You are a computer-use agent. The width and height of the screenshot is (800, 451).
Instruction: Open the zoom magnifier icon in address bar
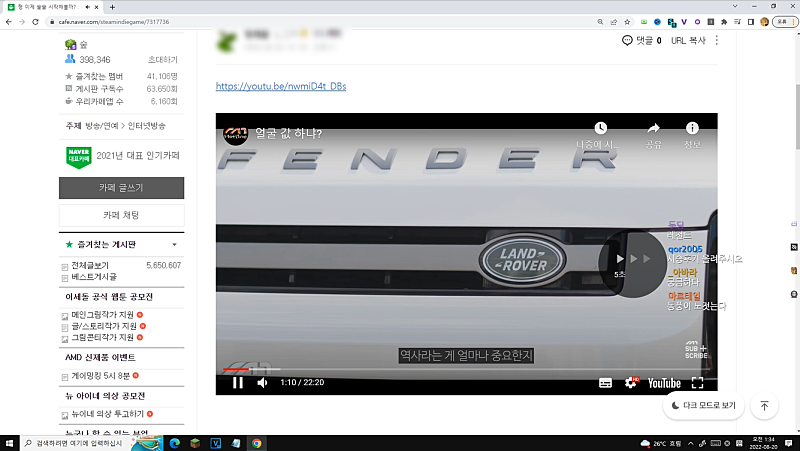click(x=601, y=22)
